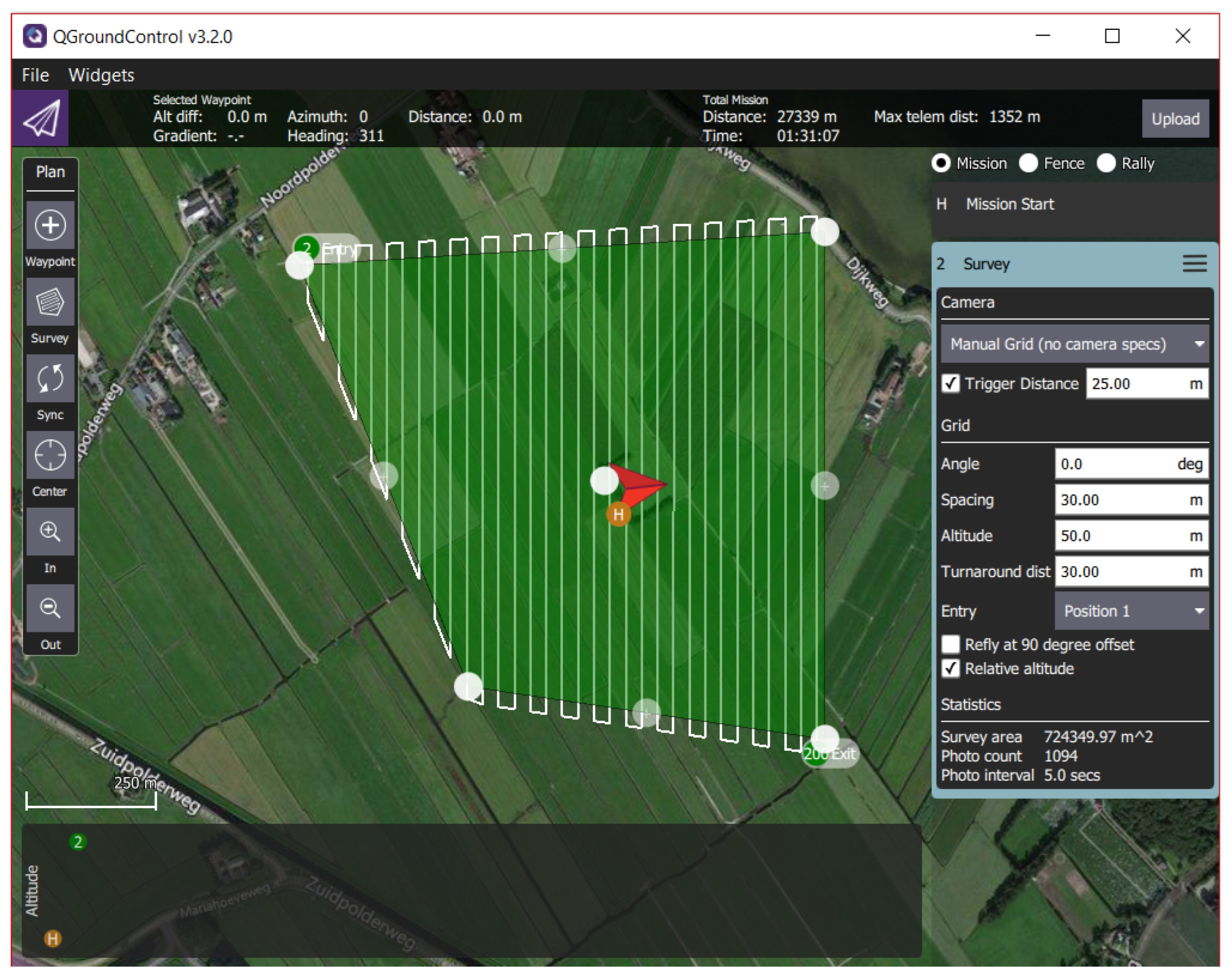Expand the Manual Grid camera dropdown

coord(1074,344)
